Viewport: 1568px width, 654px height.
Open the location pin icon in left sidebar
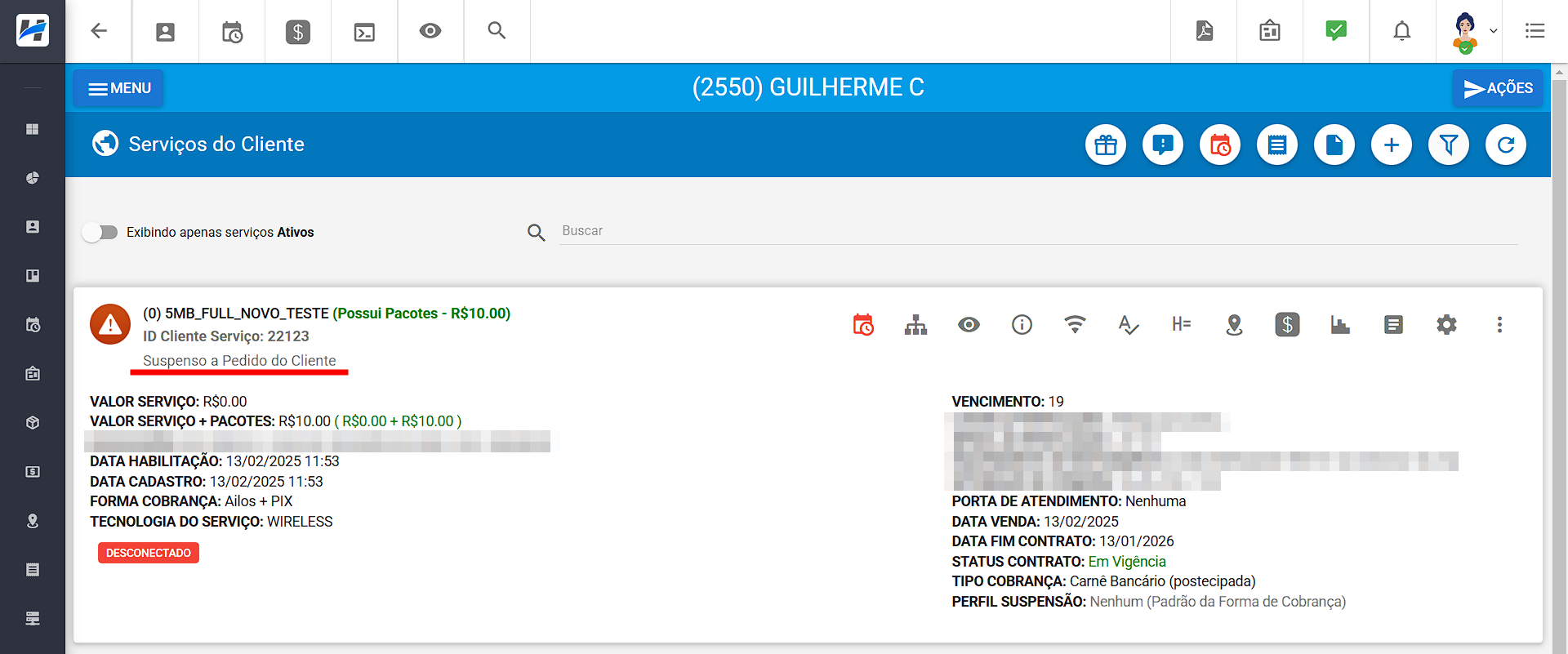click(33, 521)
